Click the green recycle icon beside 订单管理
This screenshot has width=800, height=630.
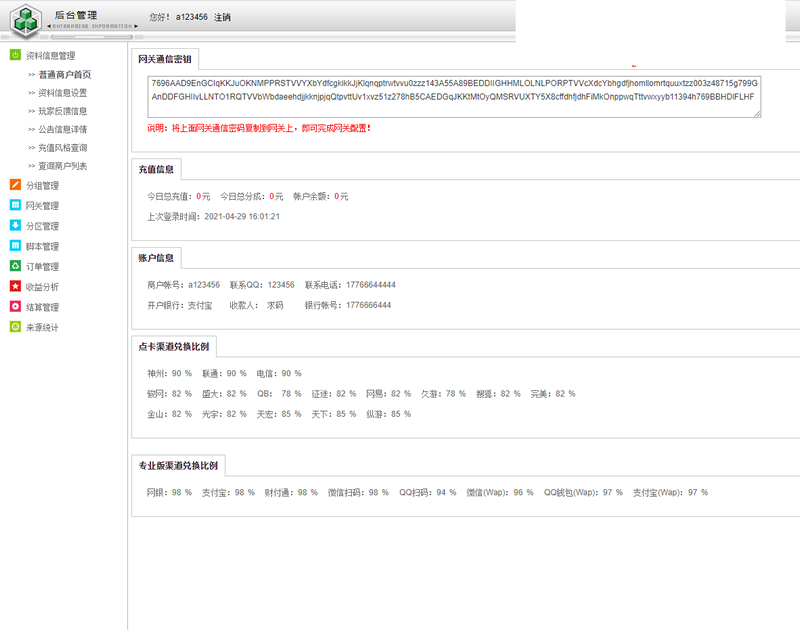coord(15,266)
